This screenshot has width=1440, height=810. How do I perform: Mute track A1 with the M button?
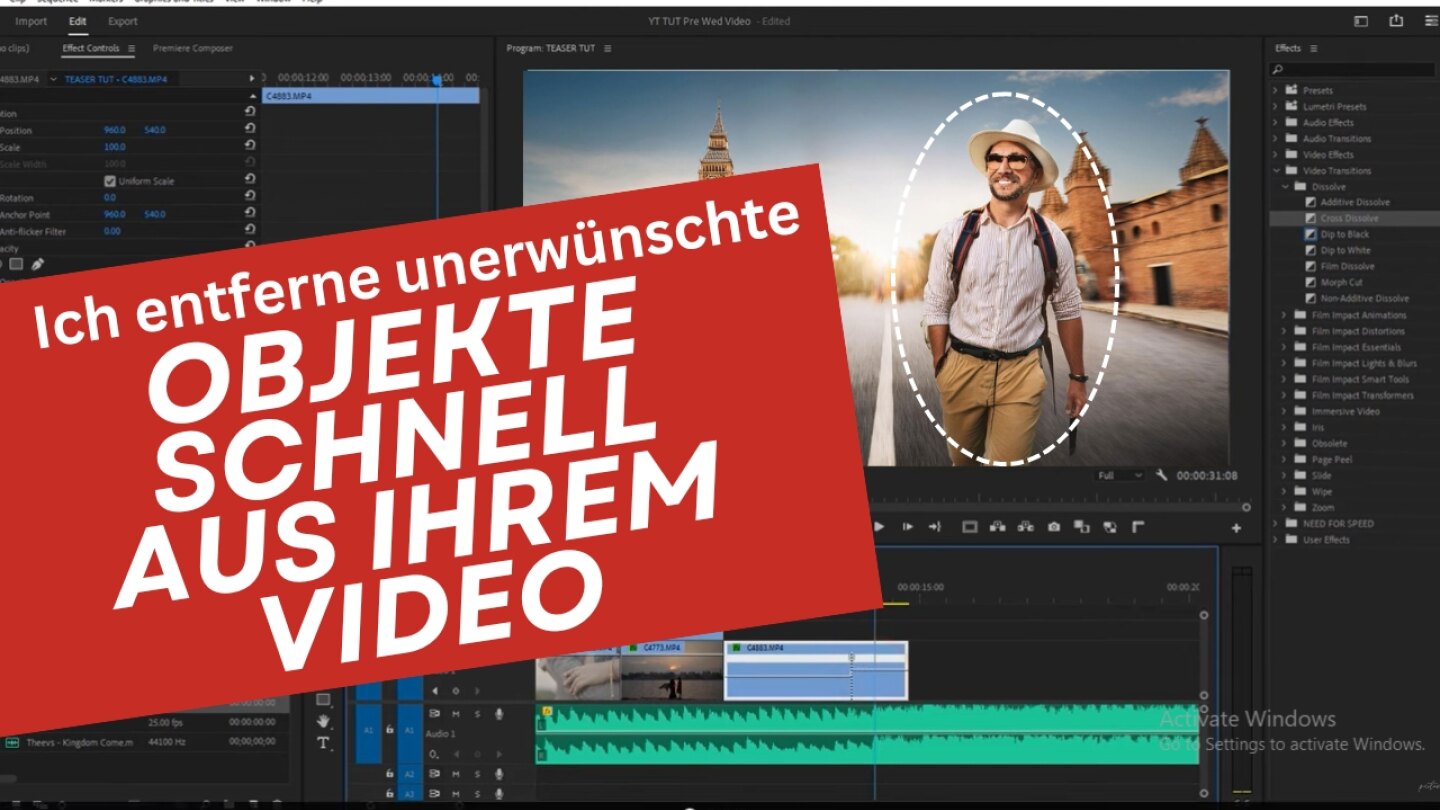(456, 713)
